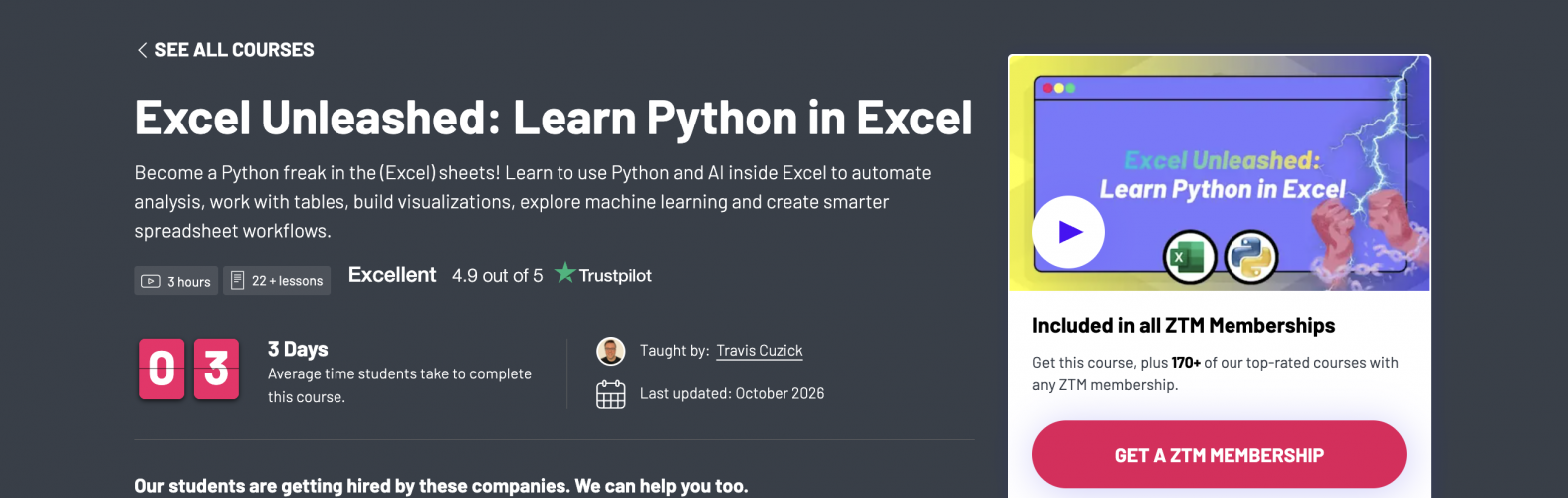This screenshot has height=498, width=1568.
Task: Click the 22+ lessons badge
Action: coord(277,281)
